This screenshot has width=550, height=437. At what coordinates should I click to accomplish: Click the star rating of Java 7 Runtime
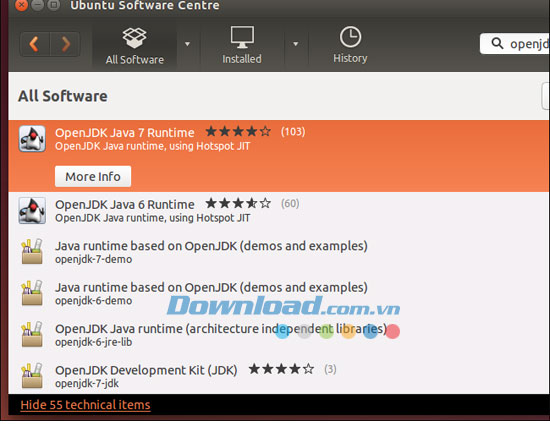coord(238,132)
